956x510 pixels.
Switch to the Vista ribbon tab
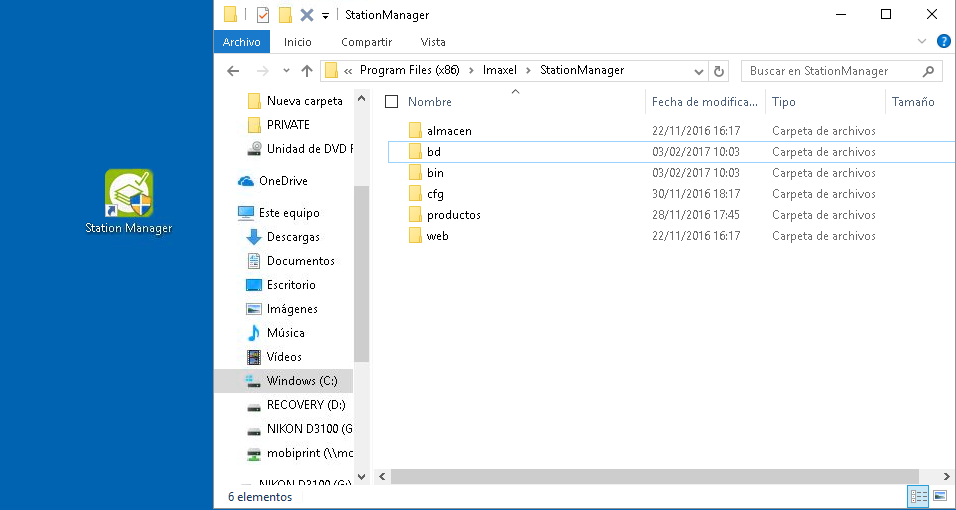(433, 42)
